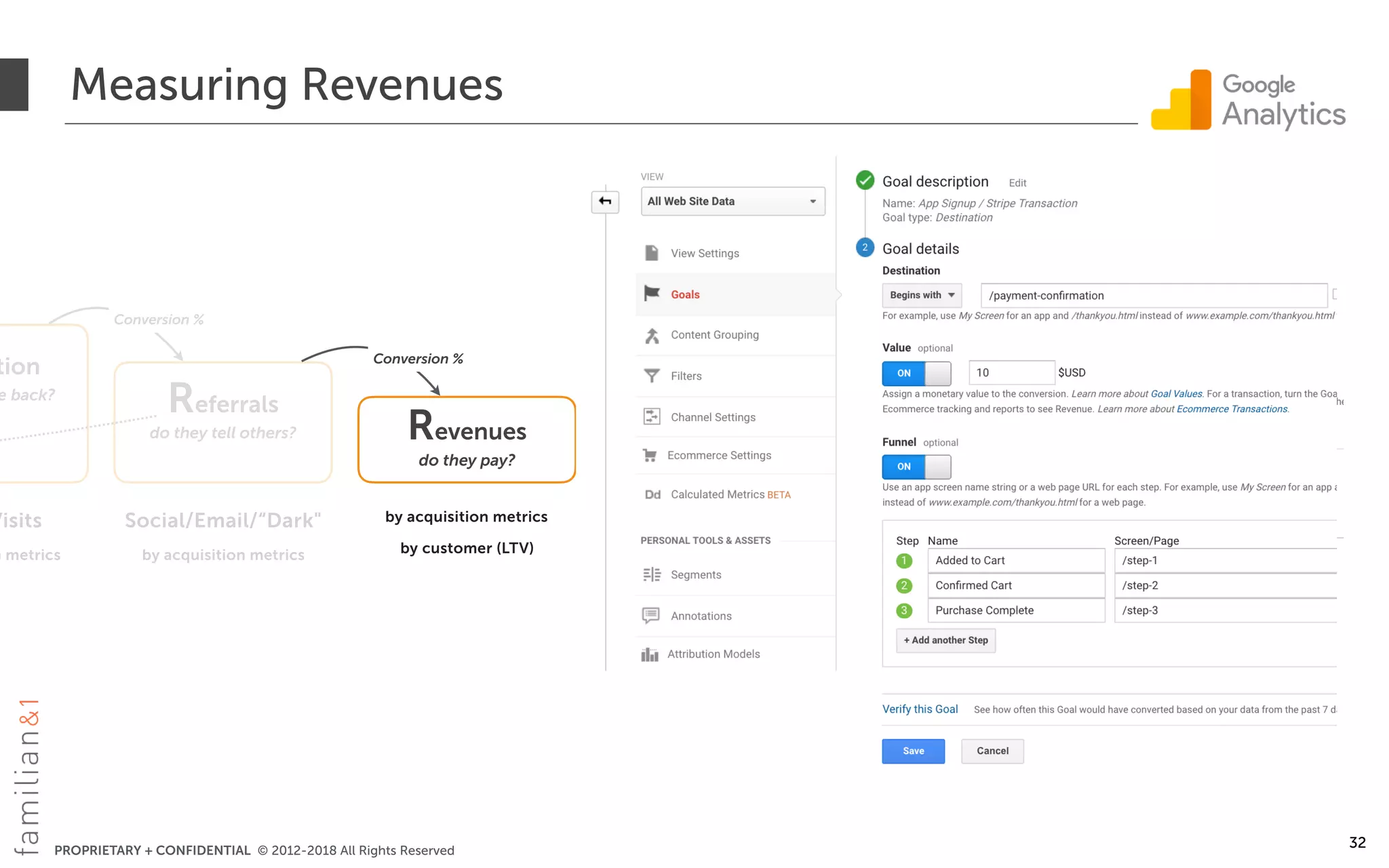This screenshot has width=1389, height=868.
Task: Click the Segments icon
Action: click(652, 574)
